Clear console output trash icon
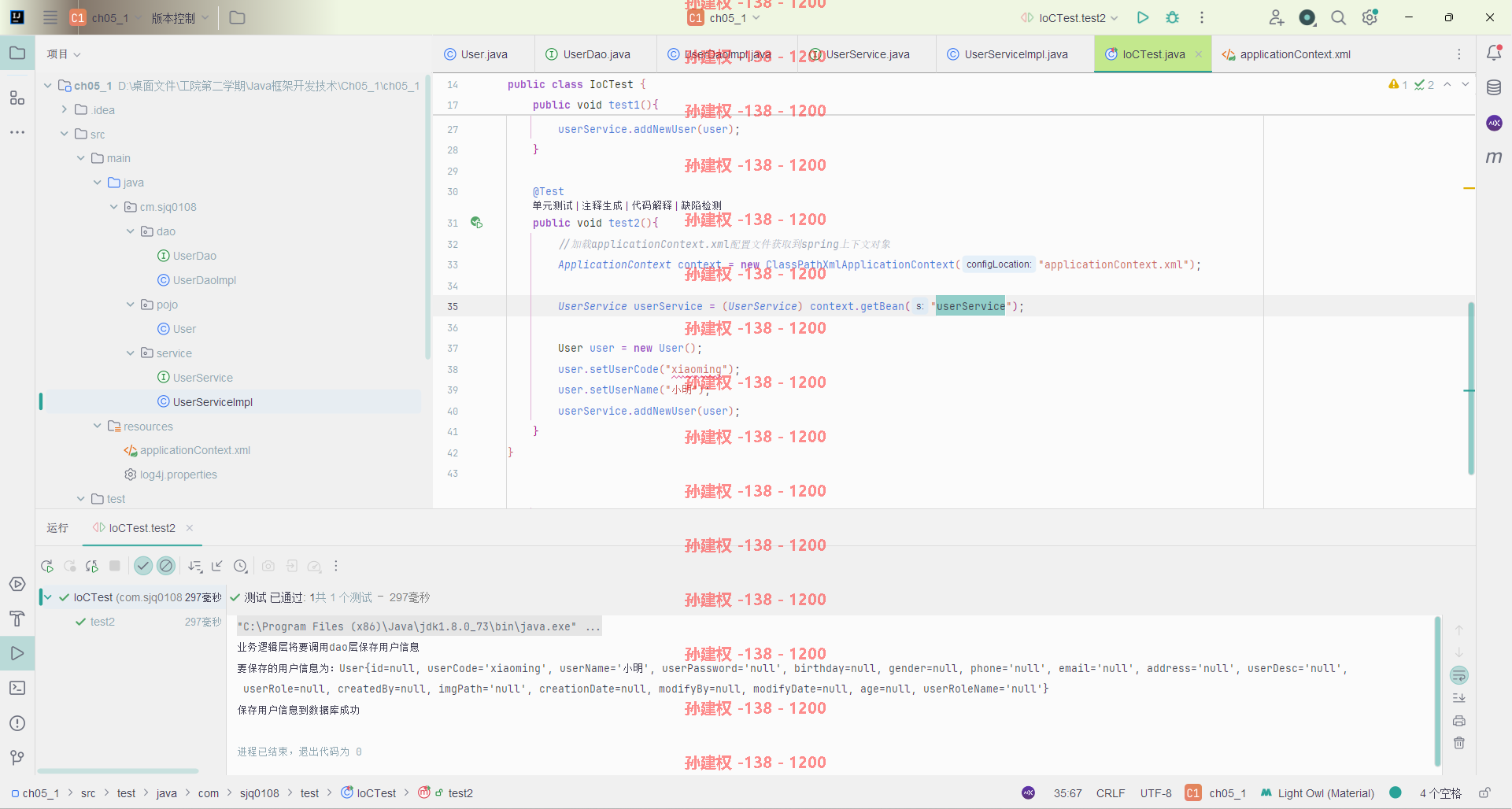Viewport: 1512px width, 809px height. click(1458, 743)
